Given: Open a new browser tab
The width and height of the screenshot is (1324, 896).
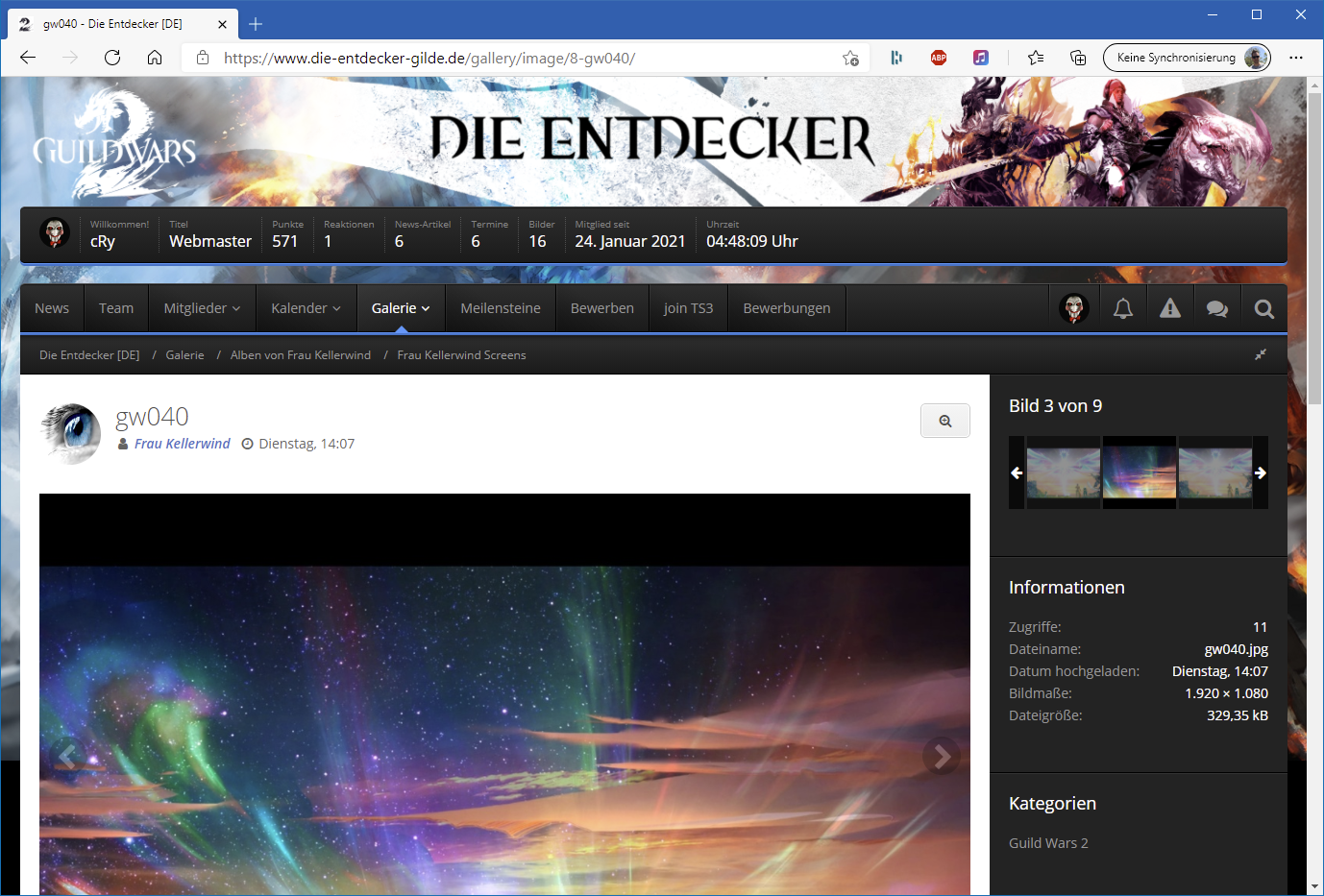Looking at the screenshot, I should [x=256, y=24].
